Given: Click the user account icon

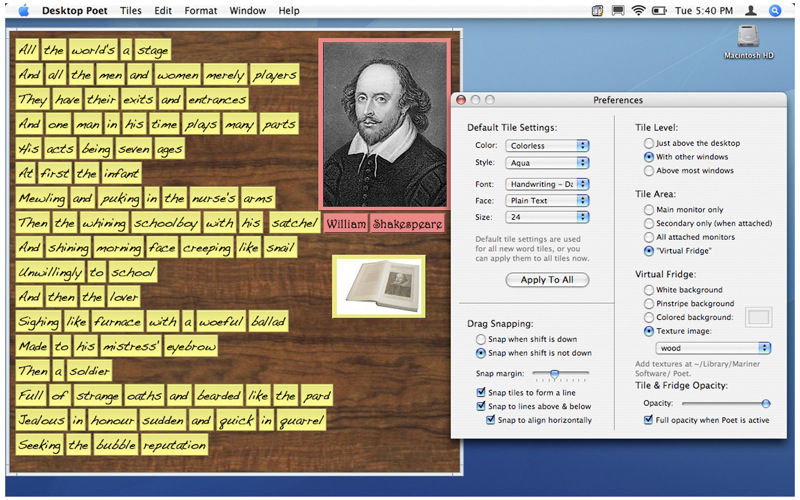Looking at the screenshot, I should point(751,10).
